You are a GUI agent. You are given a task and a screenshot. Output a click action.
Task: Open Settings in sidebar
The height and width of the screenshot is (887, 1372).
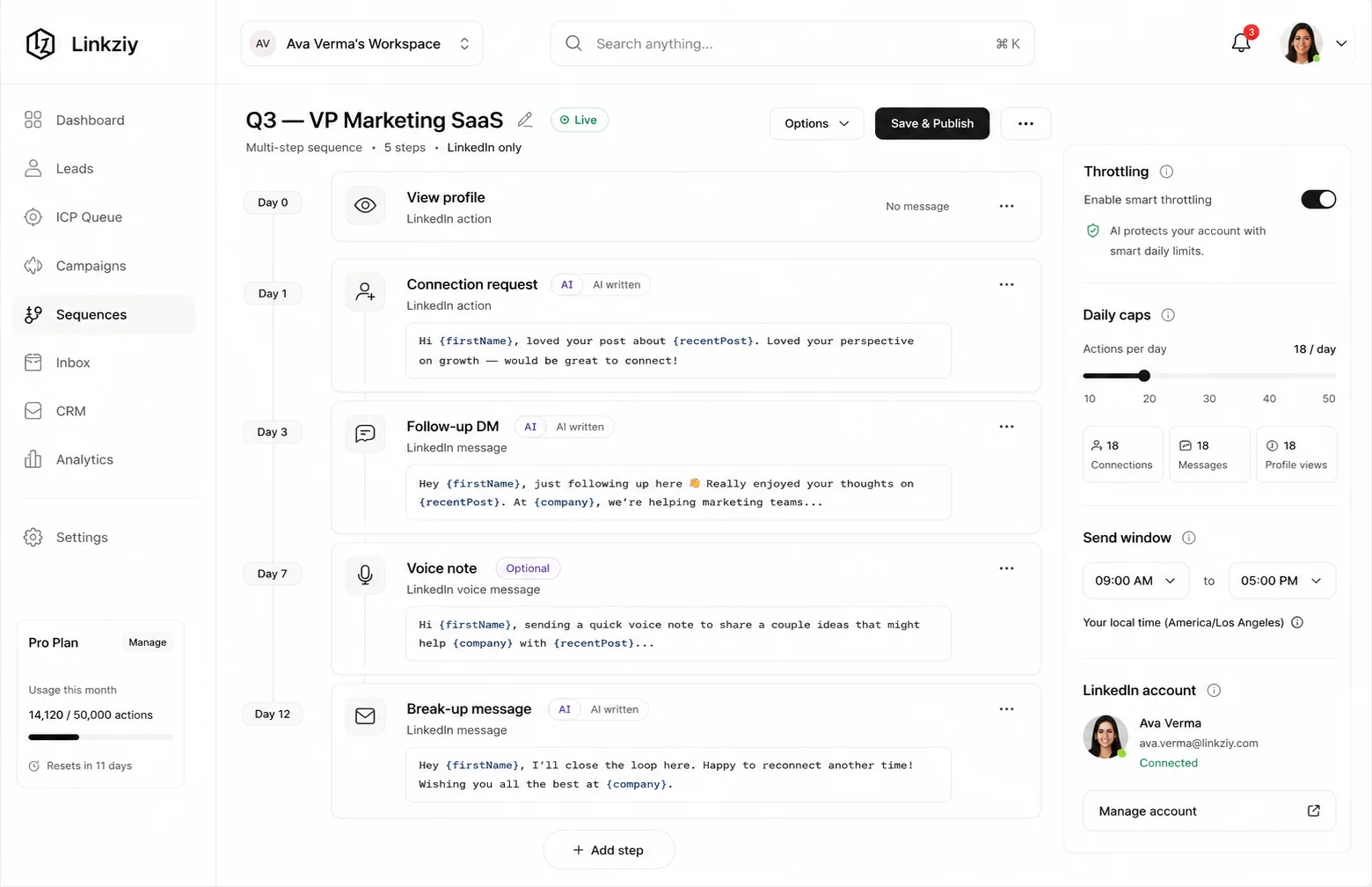104,538
